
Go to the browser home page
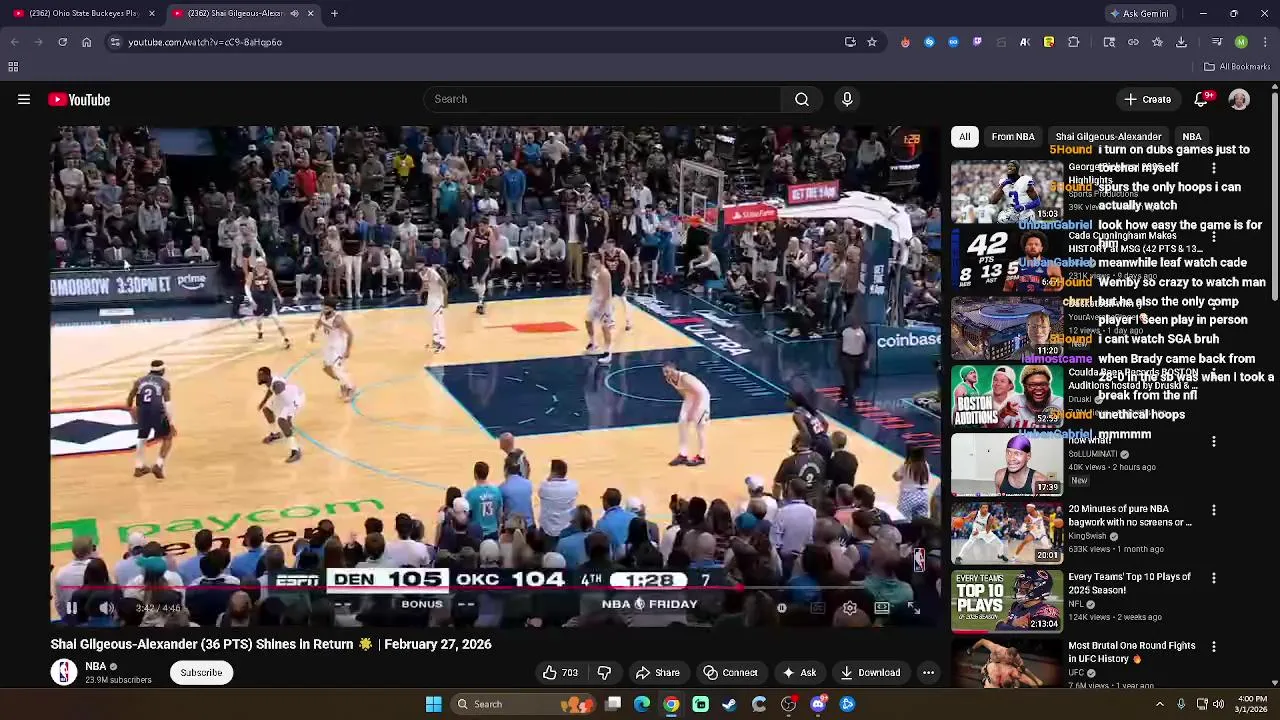(86, 42)
